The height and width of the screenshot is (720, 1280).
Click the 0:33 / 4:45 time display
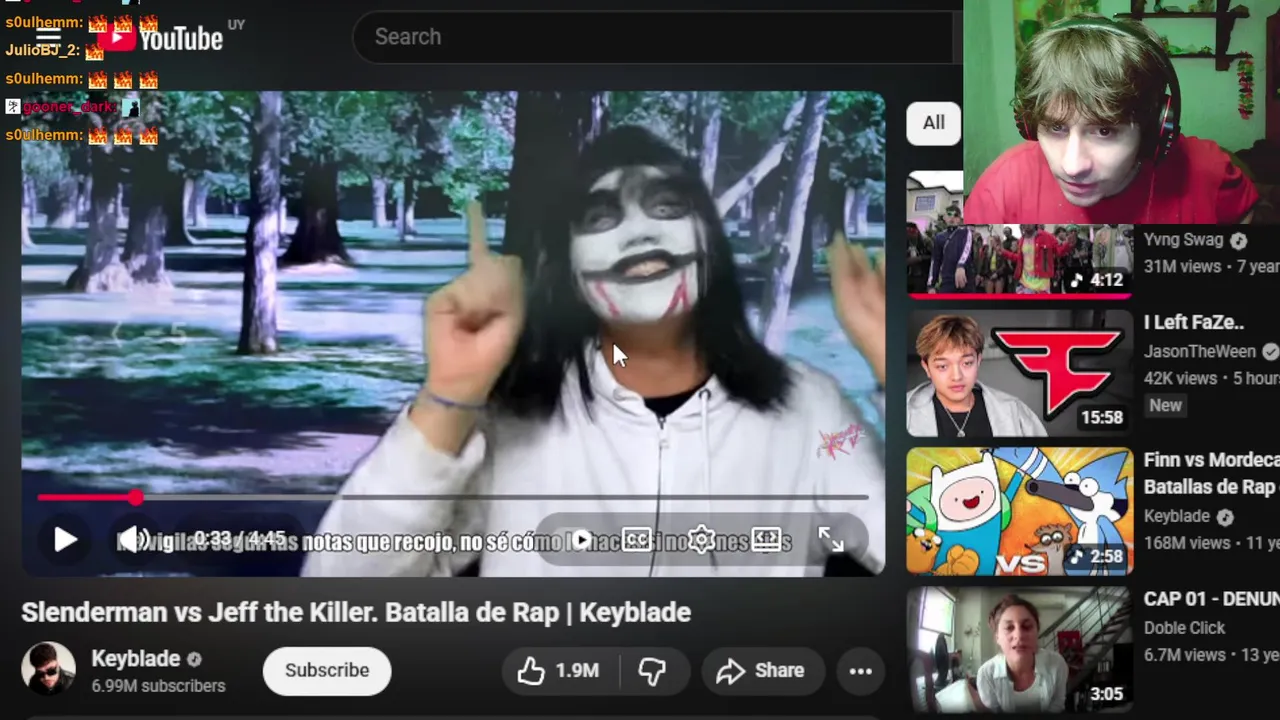[240, 540]
